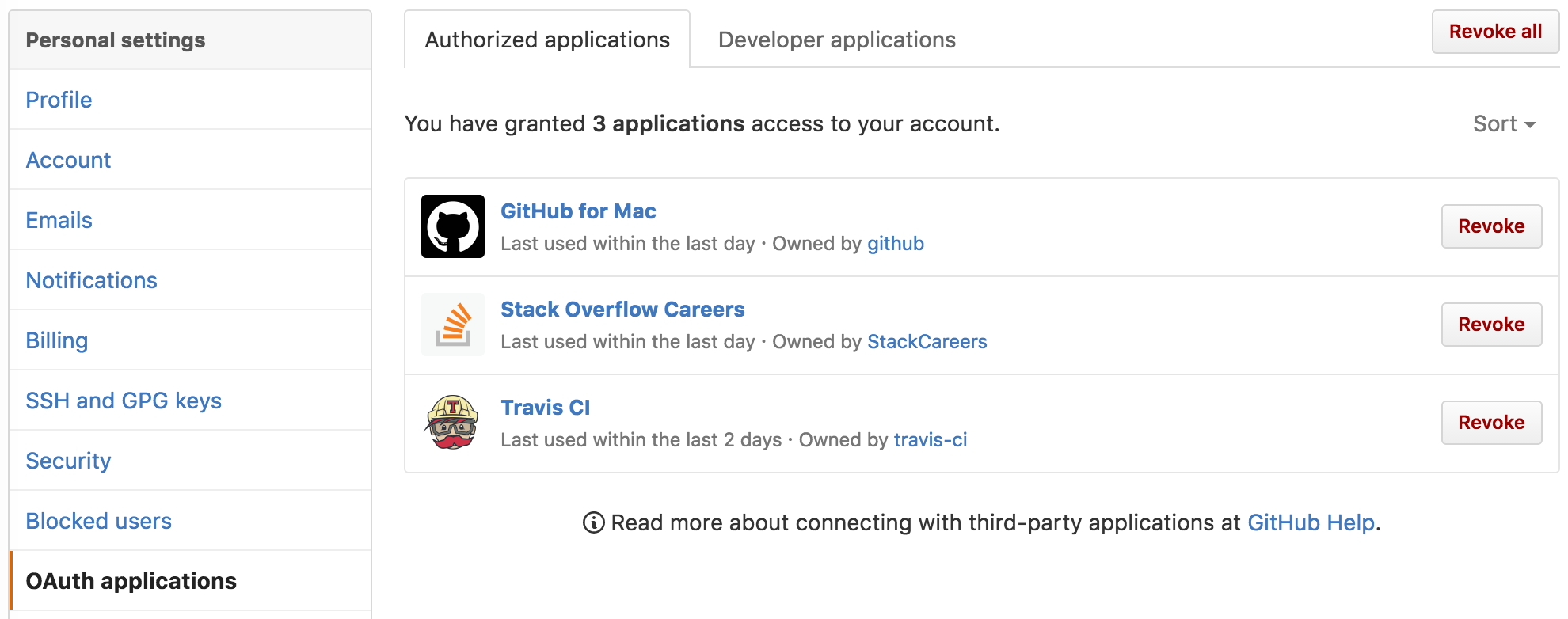Switch to Authorized applications tab
1568x619 pixels.
point(547,40)
